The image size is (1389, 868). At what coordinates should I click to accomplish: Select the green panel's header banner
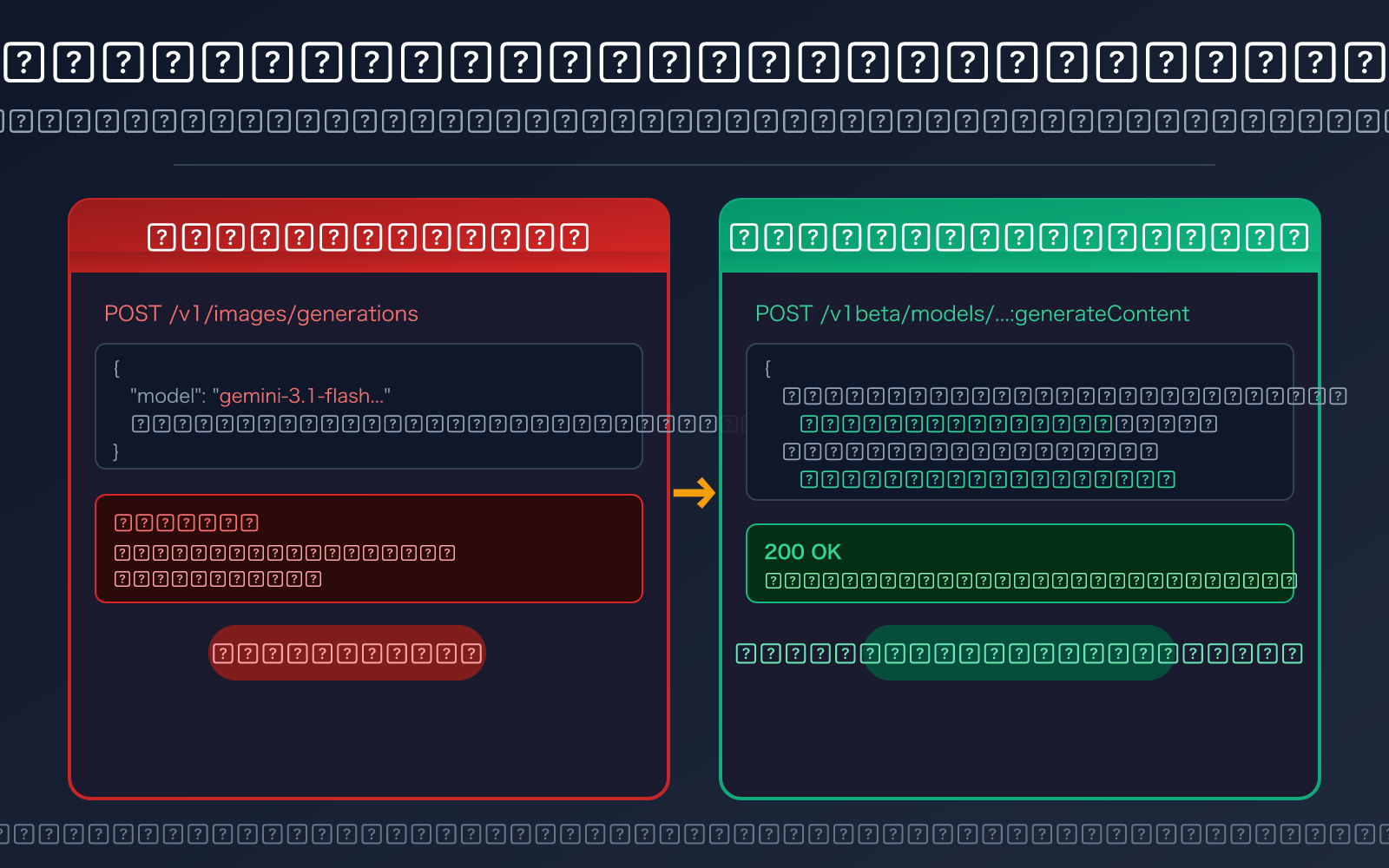click(1019, 234)
